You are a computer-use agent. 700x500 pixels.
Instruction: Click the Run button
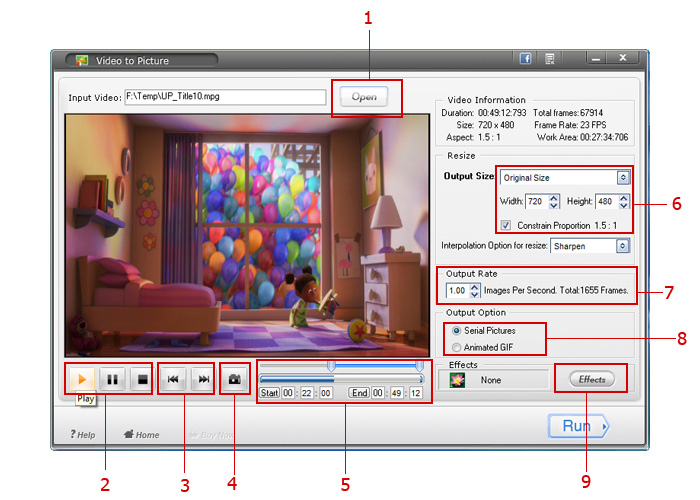[x=579, y=427]
